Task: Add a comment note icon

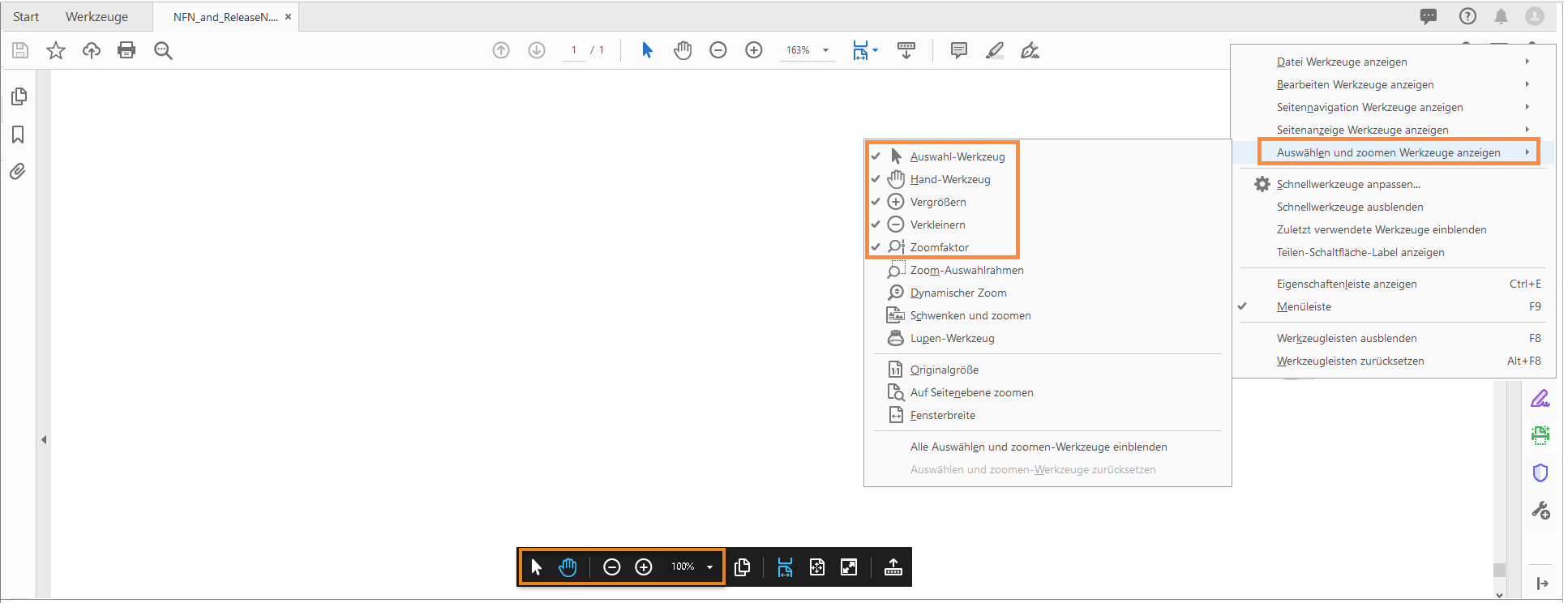Action: tap(959, 50)
